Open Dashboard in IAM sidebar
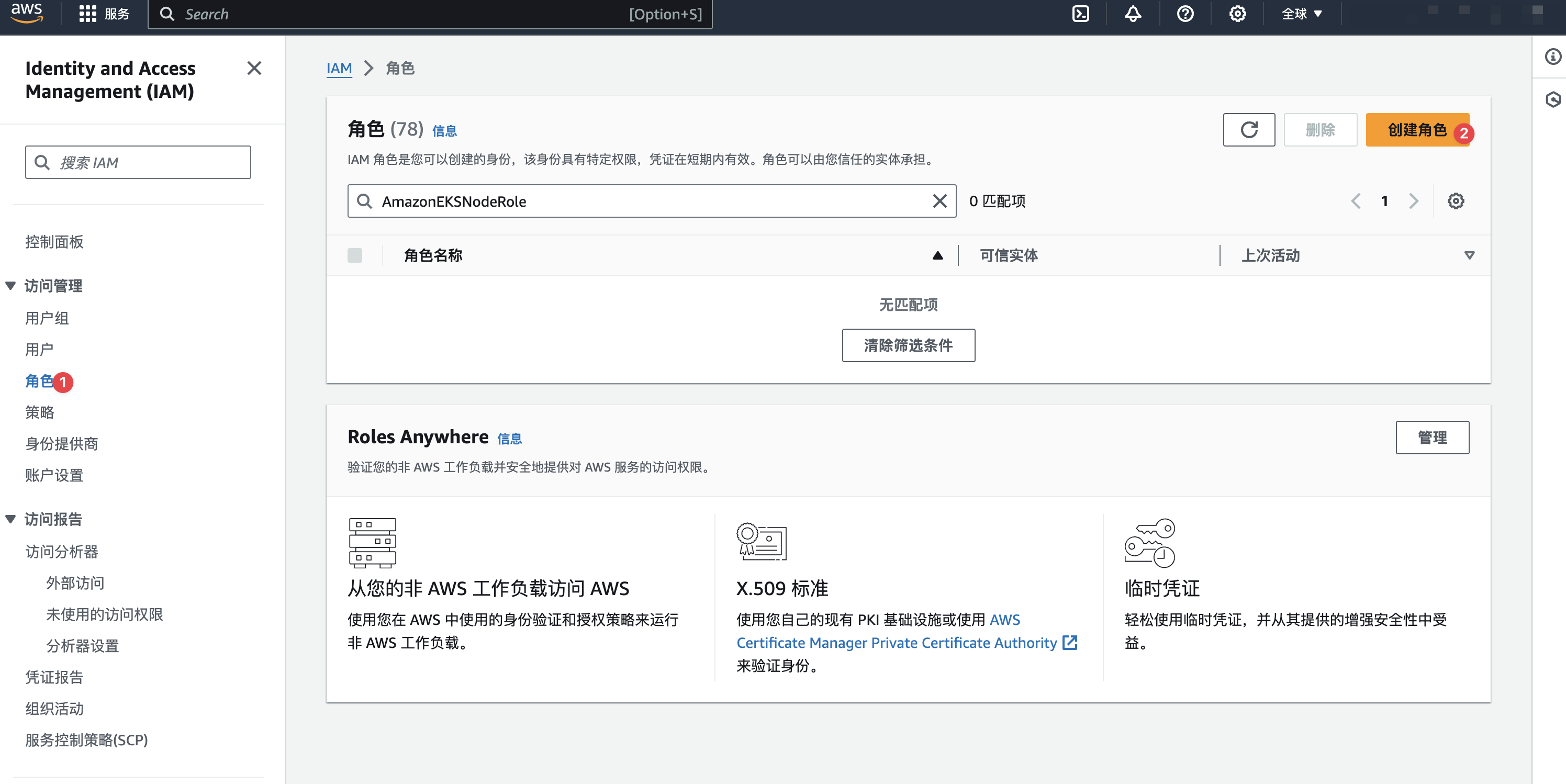The width and height of the screenshot is (1566, 784). pos(54,242)
